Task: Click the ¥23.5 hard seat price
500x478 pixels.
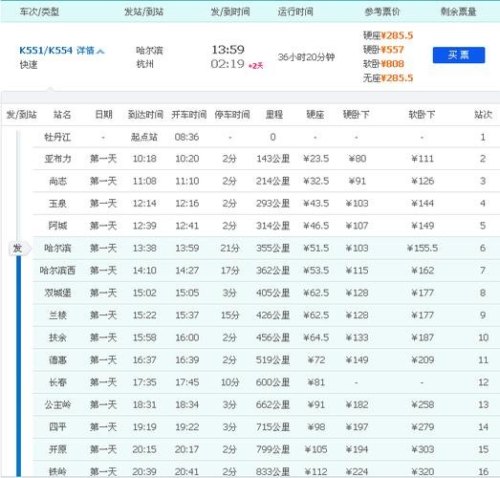Action: pyautogui.click(x=316, y=159)
